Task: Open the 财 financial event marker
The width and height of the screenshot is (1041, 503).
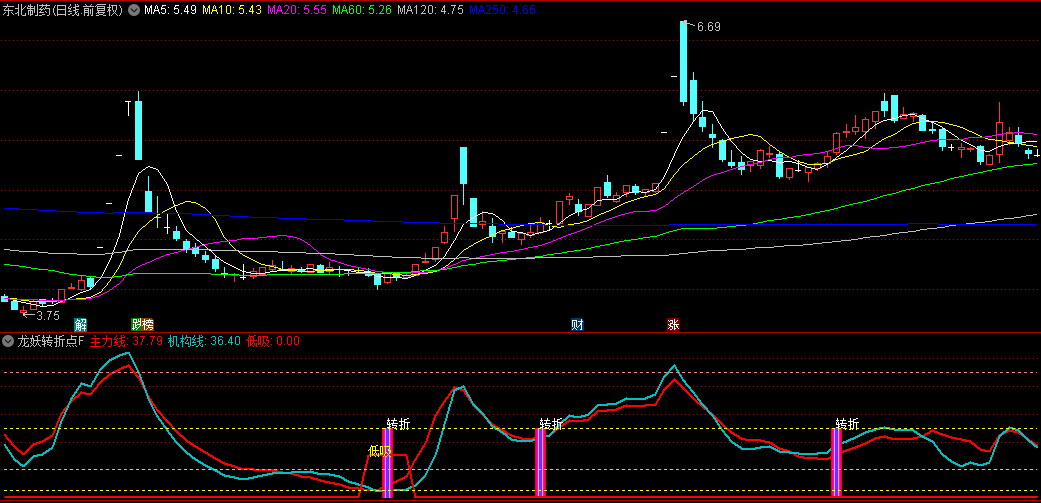Action: click(577, 325)
